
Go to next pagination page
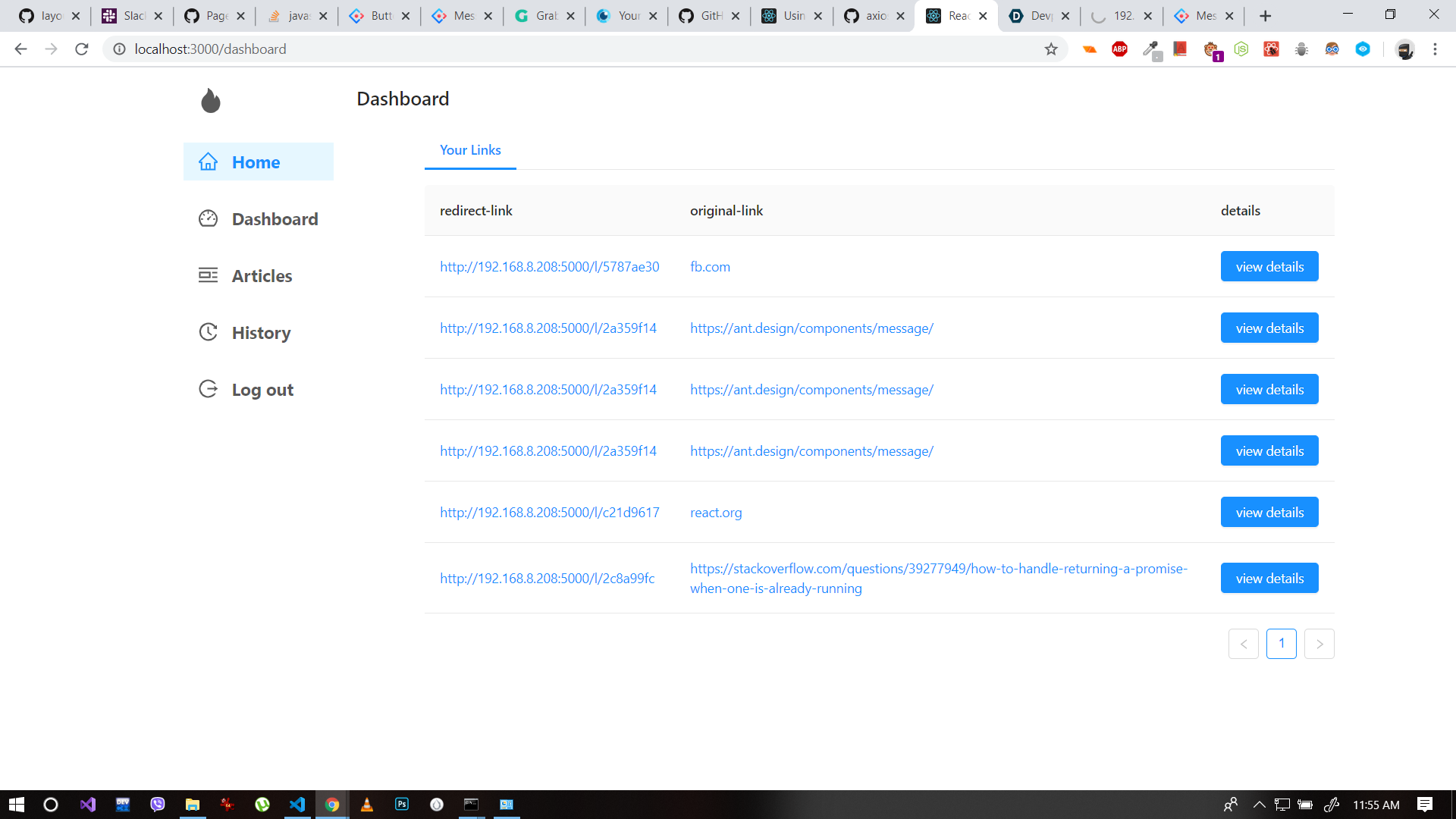1319,644
